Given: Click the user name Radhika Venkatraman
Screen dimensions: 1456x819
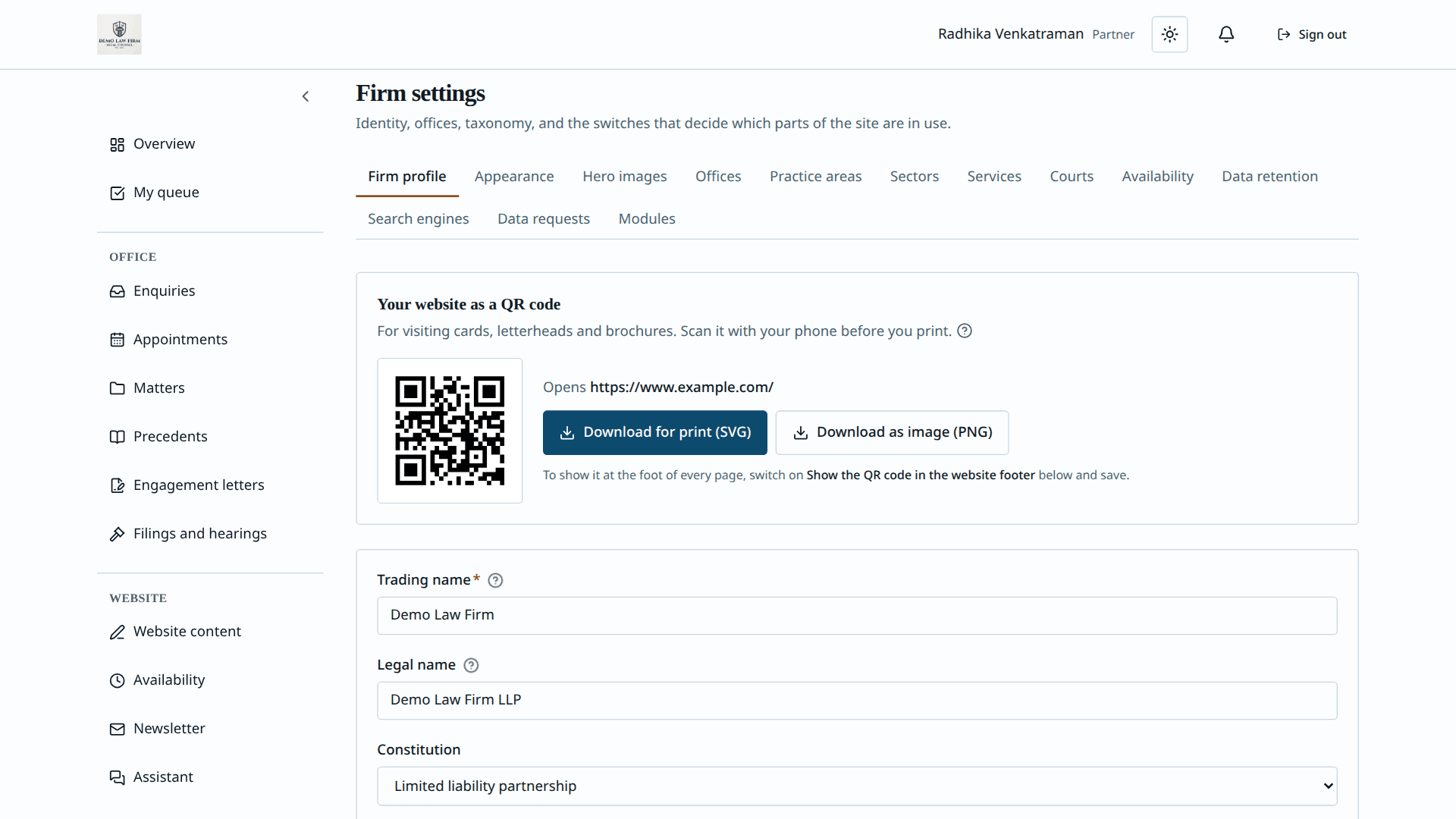Looking at the screenshot, I should [x=1011, y=34].
